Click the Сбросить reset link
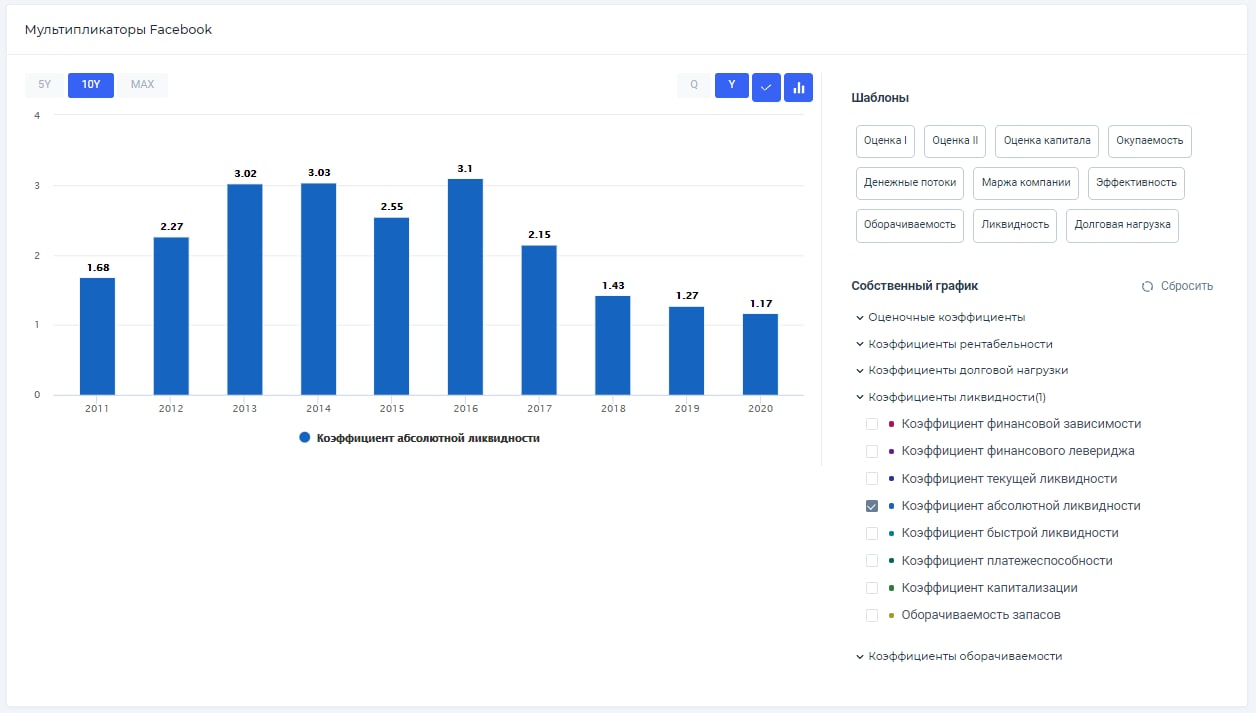 (x=1187, y=286)
